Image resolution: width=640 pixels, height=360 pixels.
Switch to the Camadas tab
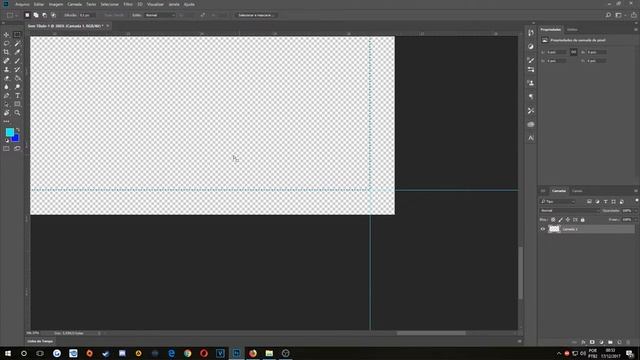559,191
